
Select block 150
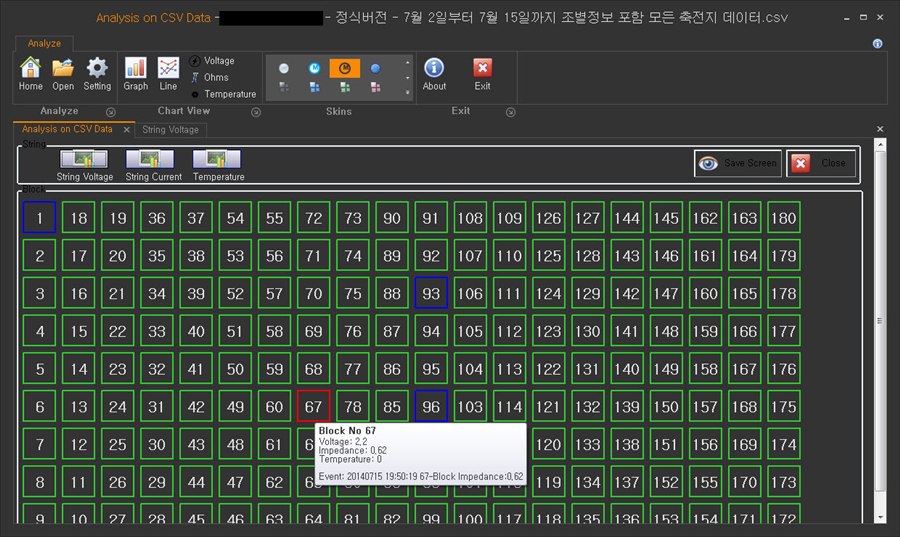tap(666, 406)
